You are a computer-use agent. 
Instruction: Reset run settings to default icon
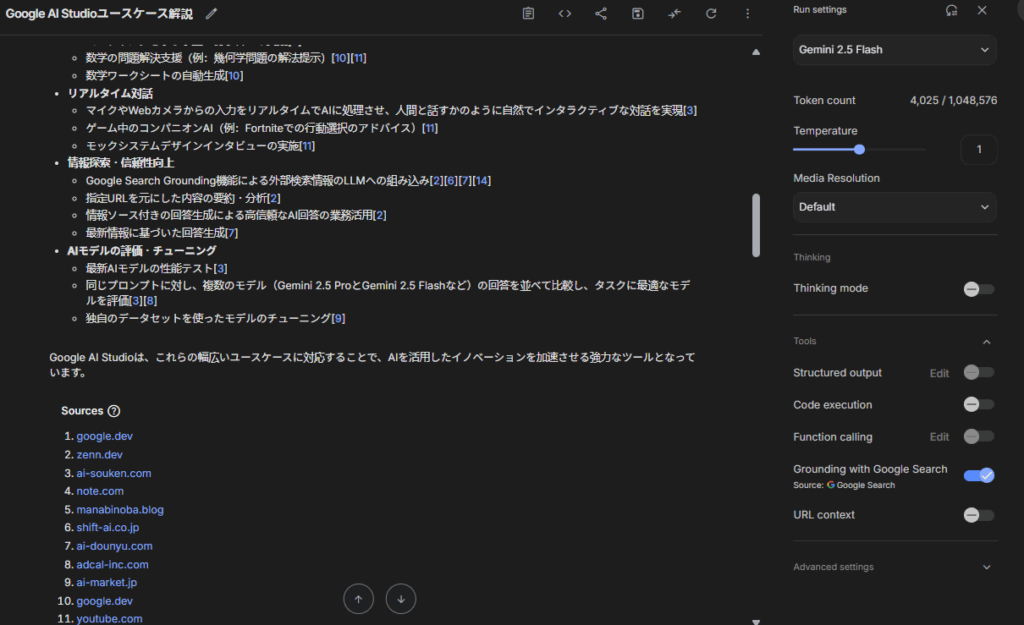pyautogui.click(x=952, y=10)
